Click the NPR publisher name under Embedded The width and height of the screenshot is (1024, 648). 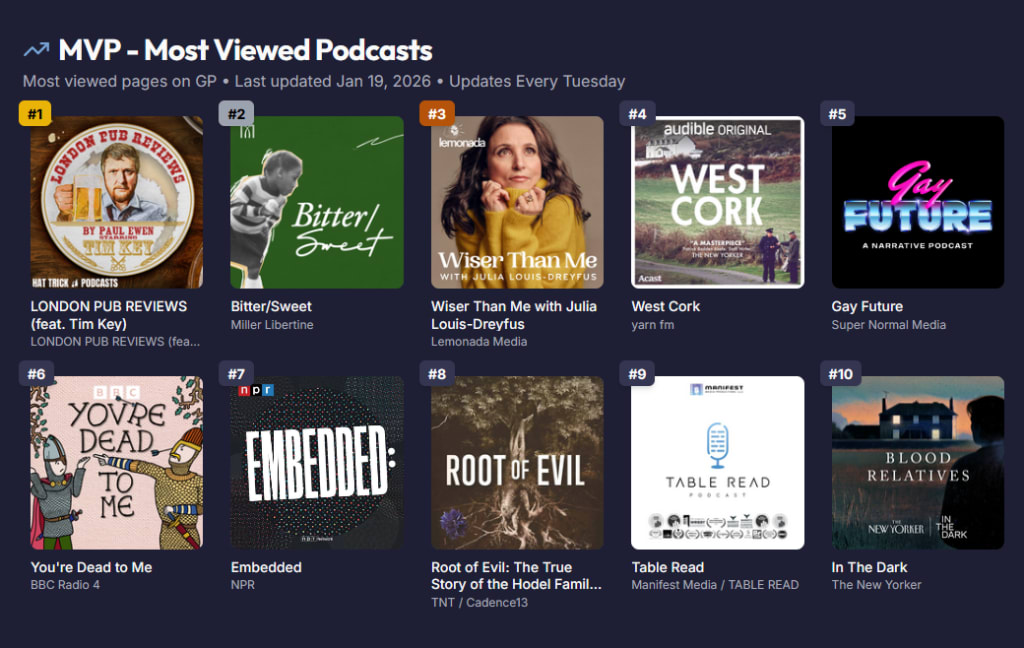[x=242, y=585]
